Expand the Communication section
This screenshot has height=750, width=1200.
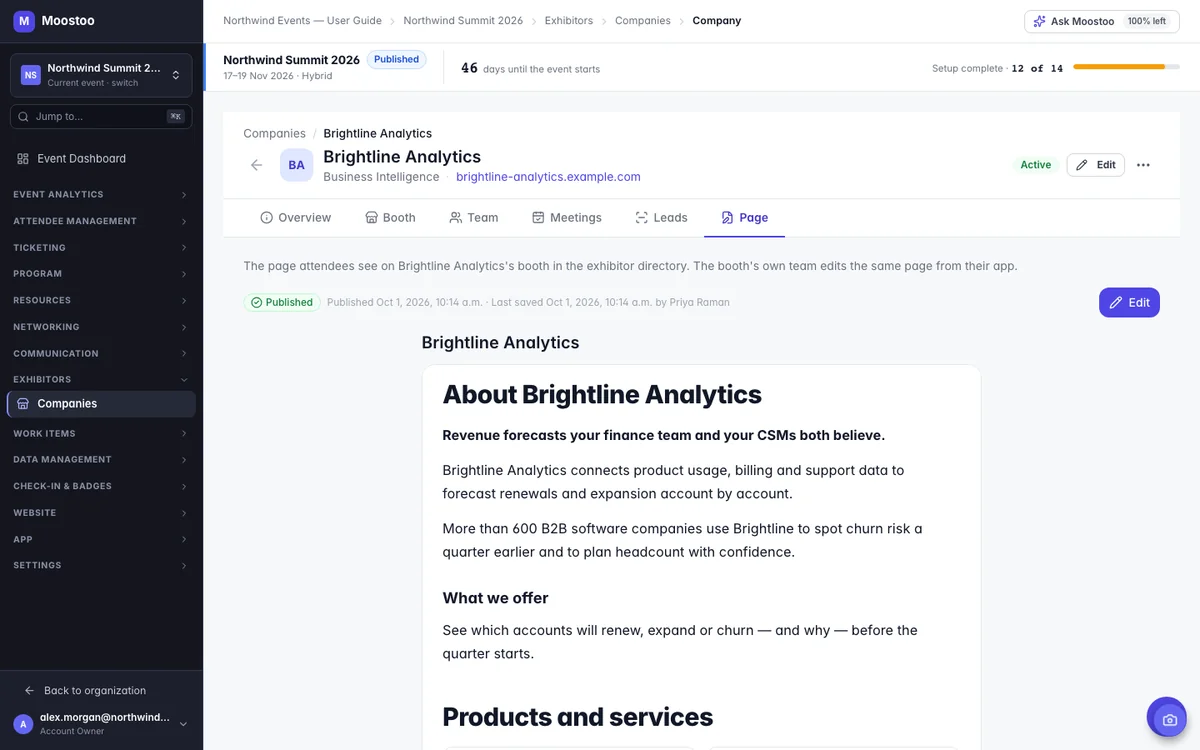click(x=101, y=354)
